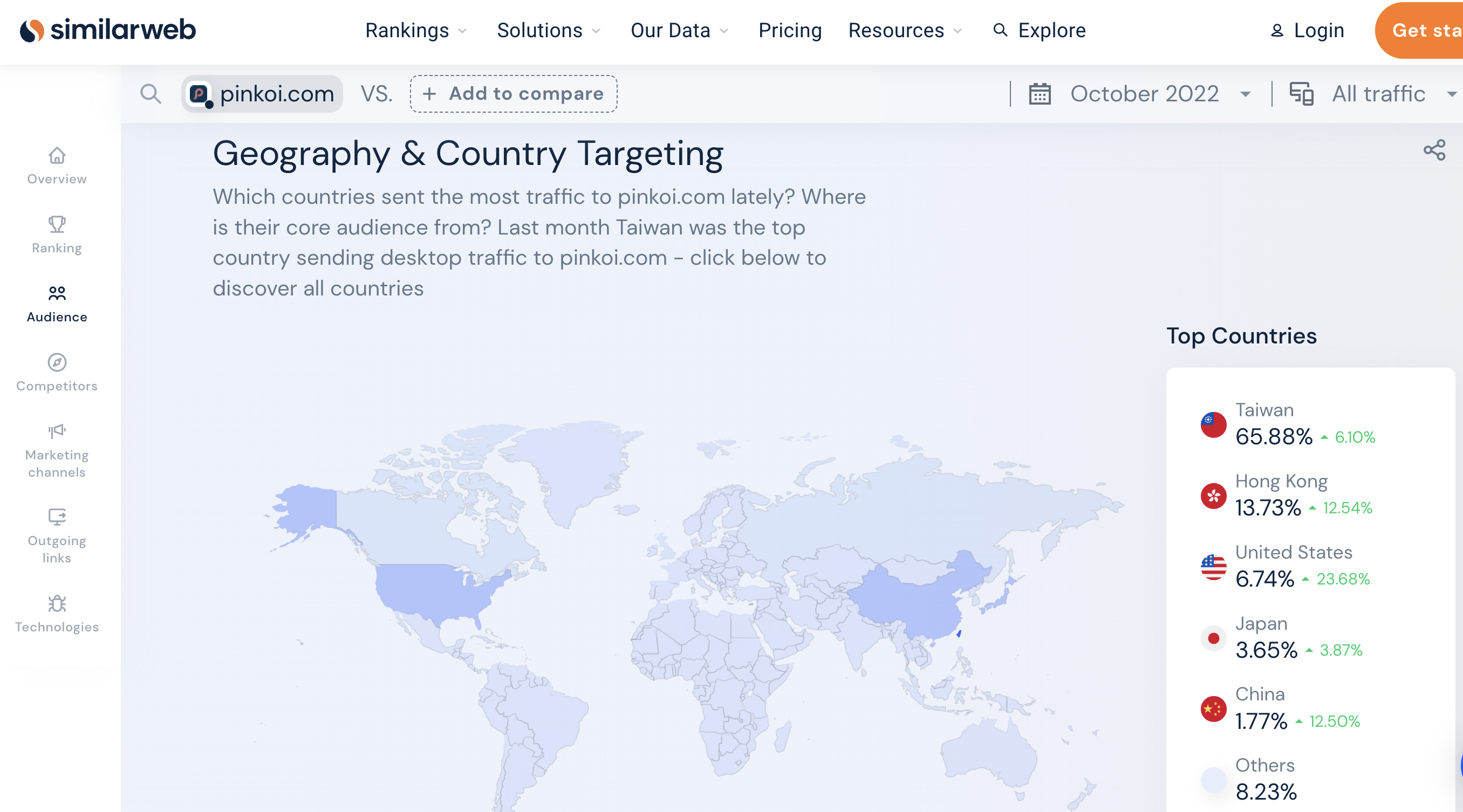Click the Japan 3.65% value
Image resolution: width=1463 pixels, height=812 pixels.
click(x=1267, y=650)
